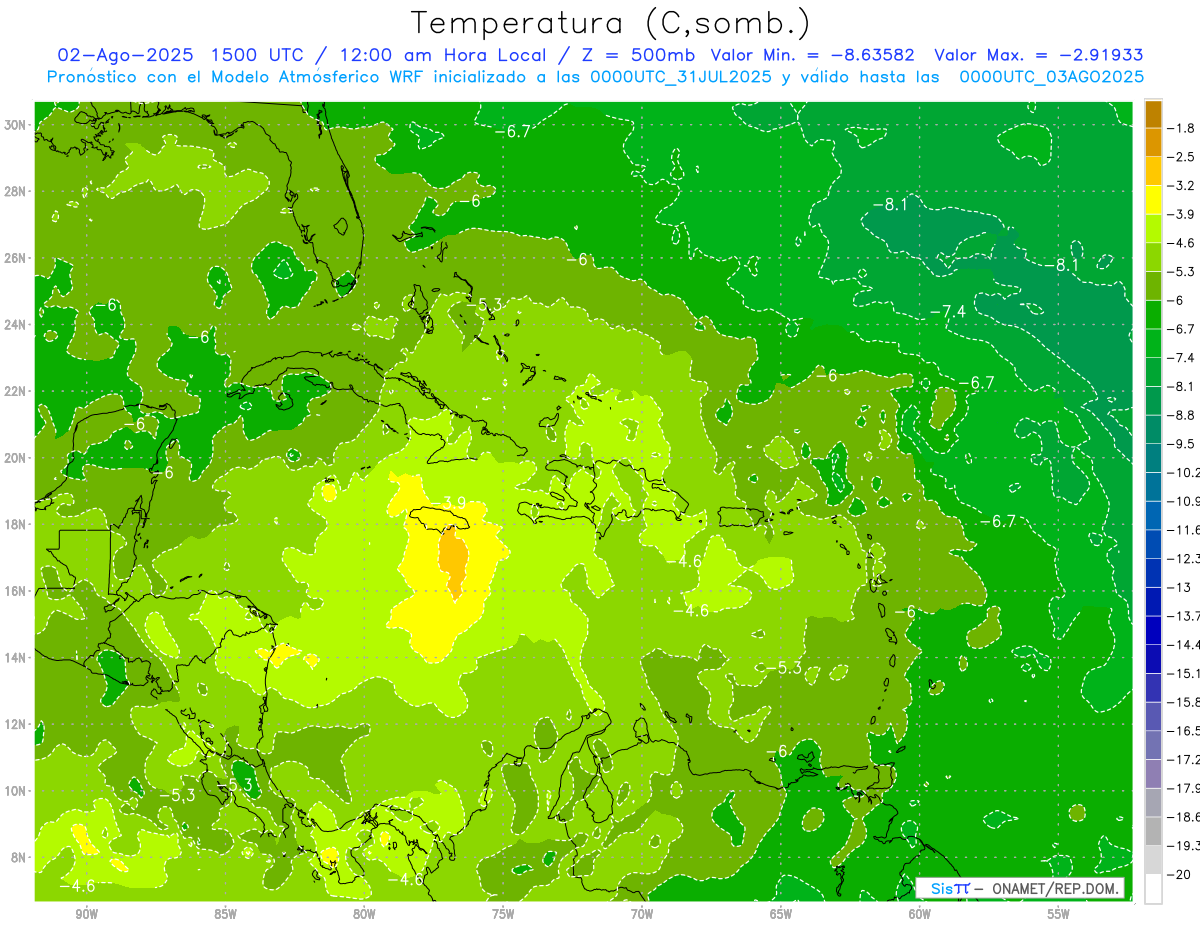Pick the dark orange swatch above -1.8
Screen dimensions: 1200x927
tap(1153, 114)
